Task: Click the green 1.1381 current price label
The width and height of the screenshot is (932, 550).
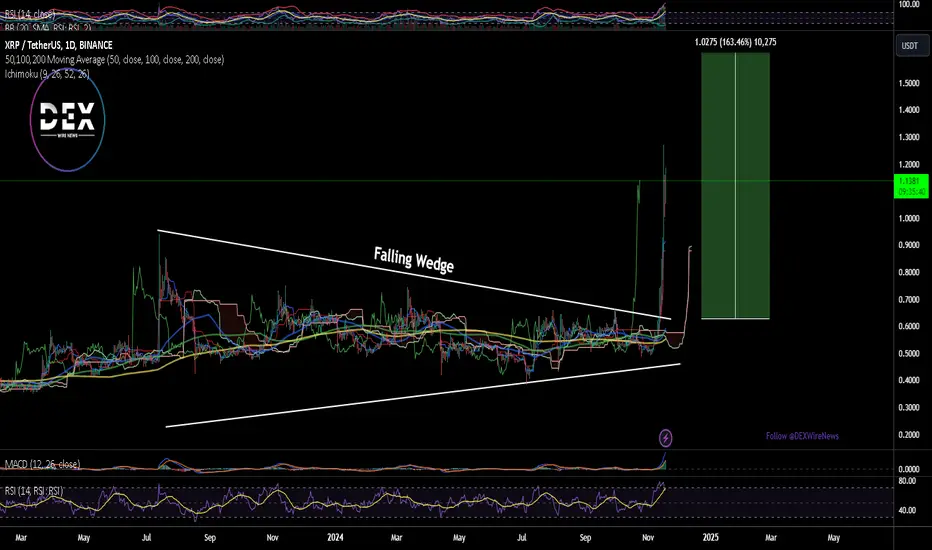Action: [911, 186]
